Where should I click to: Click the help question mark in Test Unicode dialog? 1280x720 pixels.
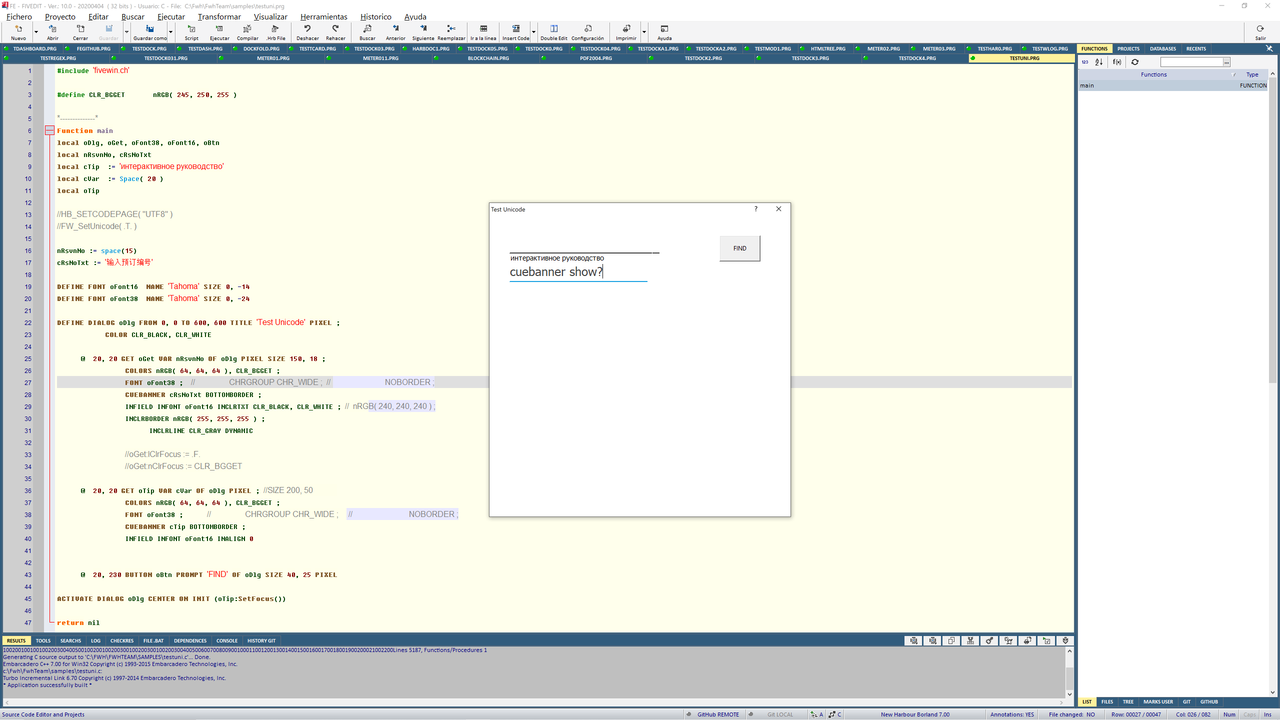pyautogui.click(x=756, y=209)
